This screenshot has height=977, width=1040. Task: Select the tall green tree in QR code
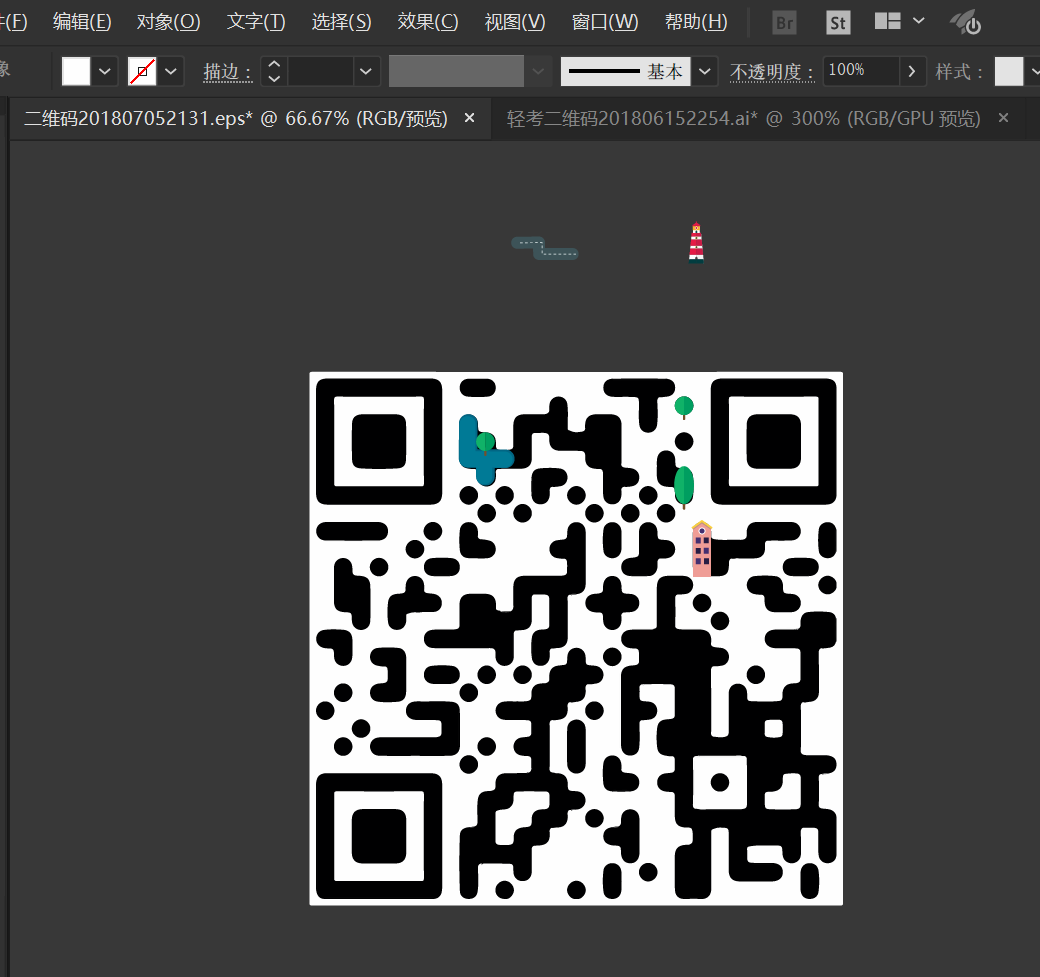(x=684, y=486)
